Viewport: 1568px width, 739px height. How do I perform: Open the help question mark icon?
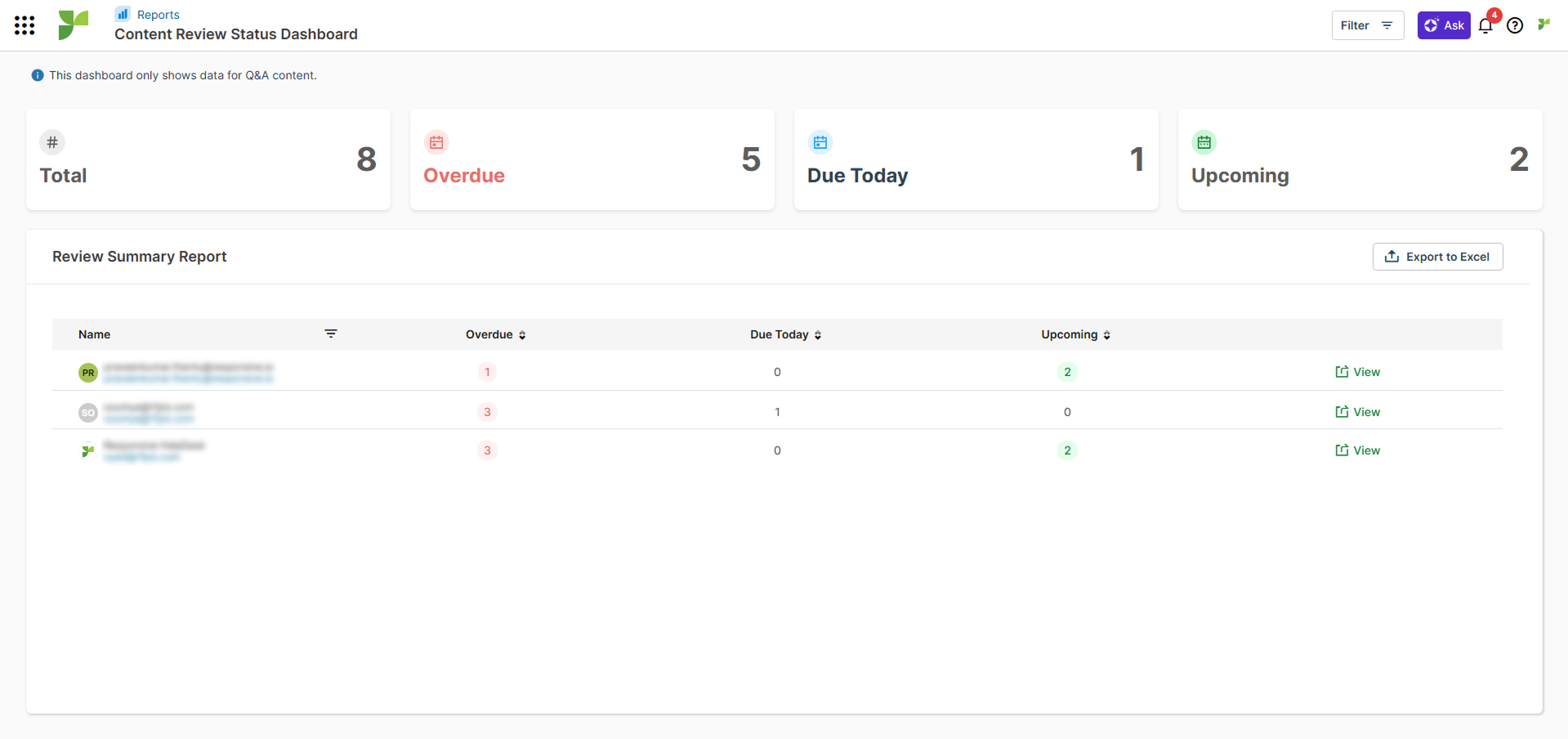click(1514, 25)
